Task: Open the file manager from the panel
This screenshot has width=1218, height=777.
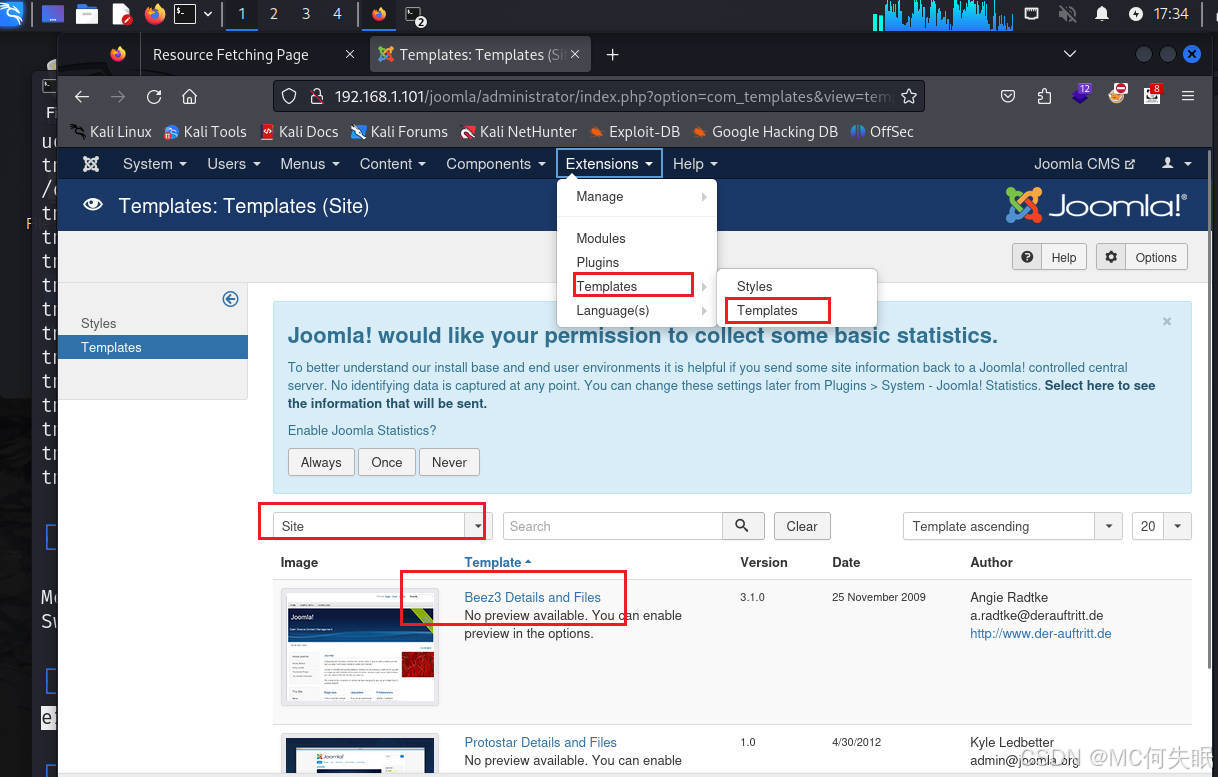Action: click(x=87, y=14)
